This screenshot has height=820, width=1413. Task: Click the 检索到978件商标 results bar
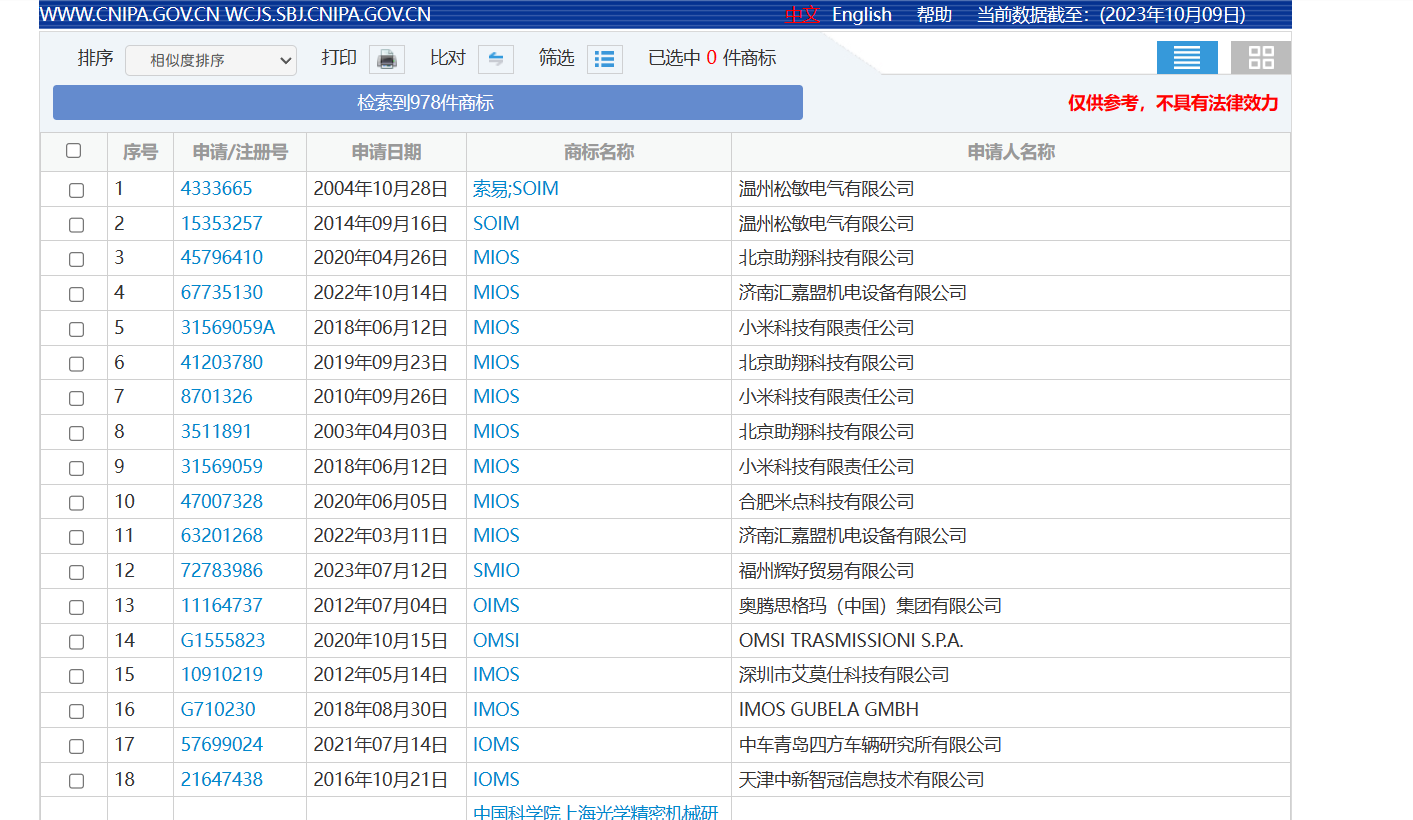pyautogui.click(x=427, y=103)
